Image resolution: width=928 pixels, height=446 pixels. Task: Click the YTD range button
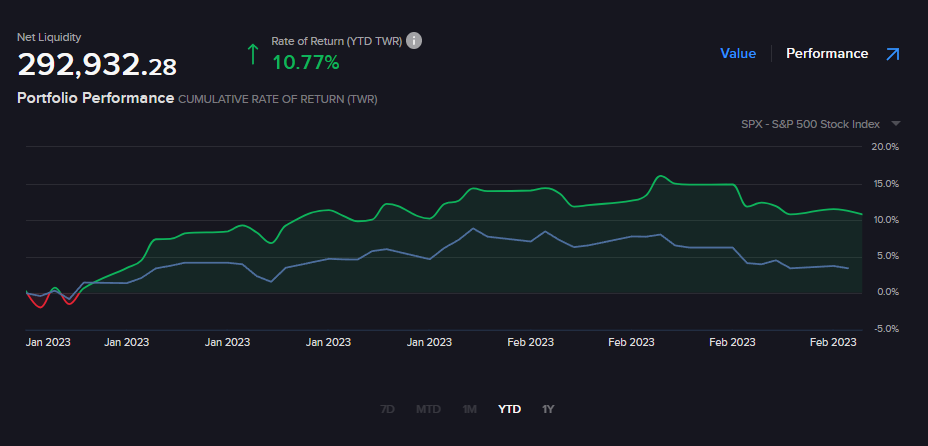509,409
